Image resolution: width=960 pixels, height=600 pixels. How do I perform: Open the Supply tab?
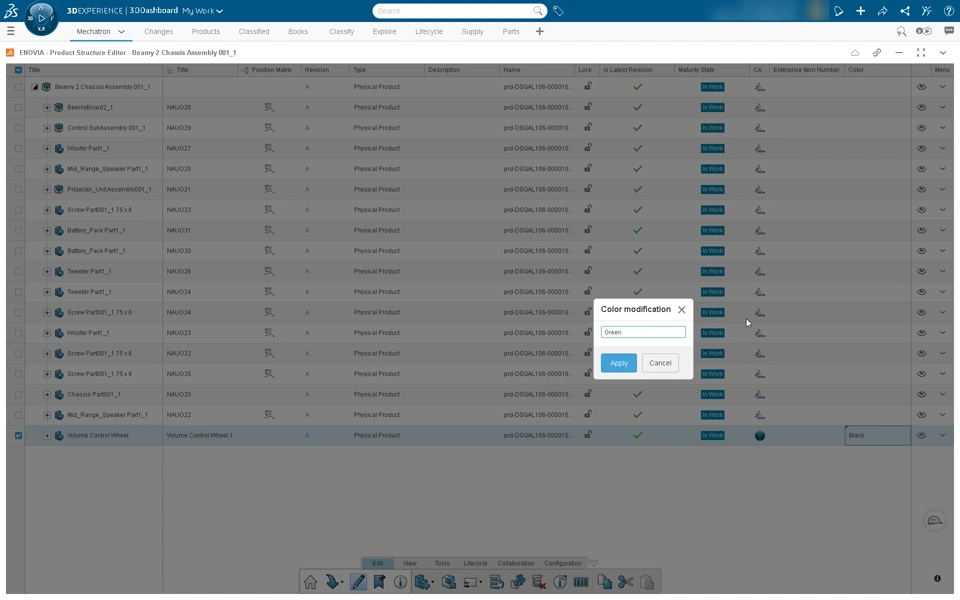coord(472,31)
